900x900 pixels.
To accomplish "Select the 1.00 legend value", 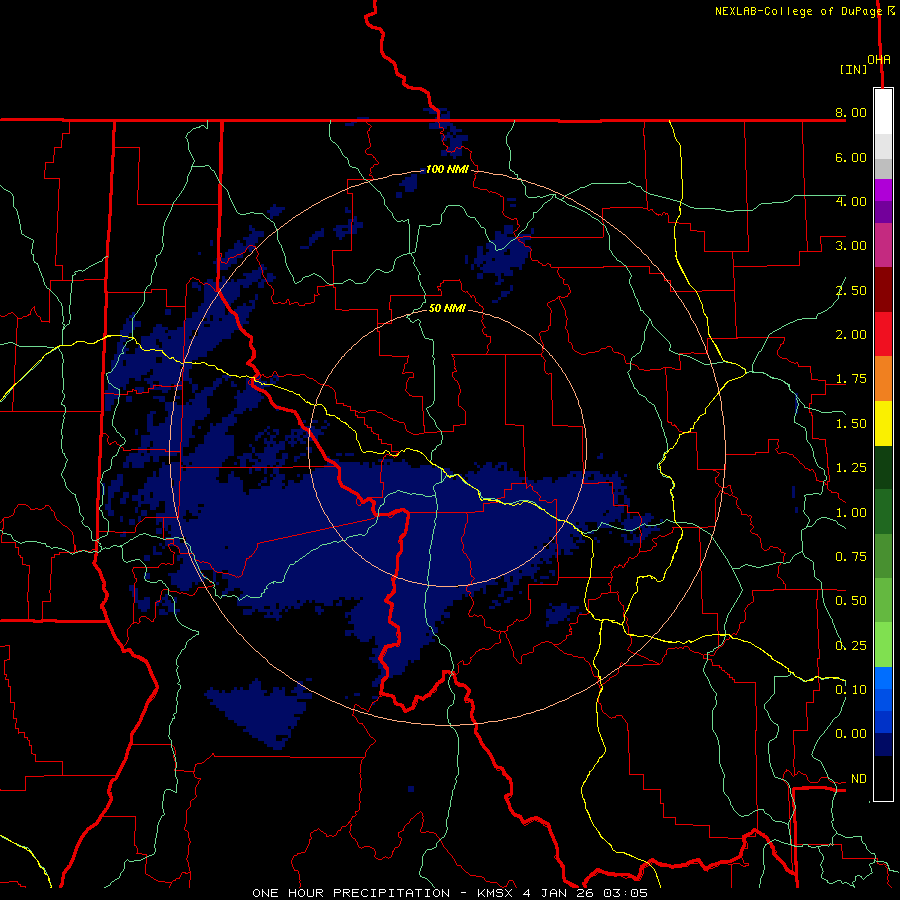I will coord(851,513).
